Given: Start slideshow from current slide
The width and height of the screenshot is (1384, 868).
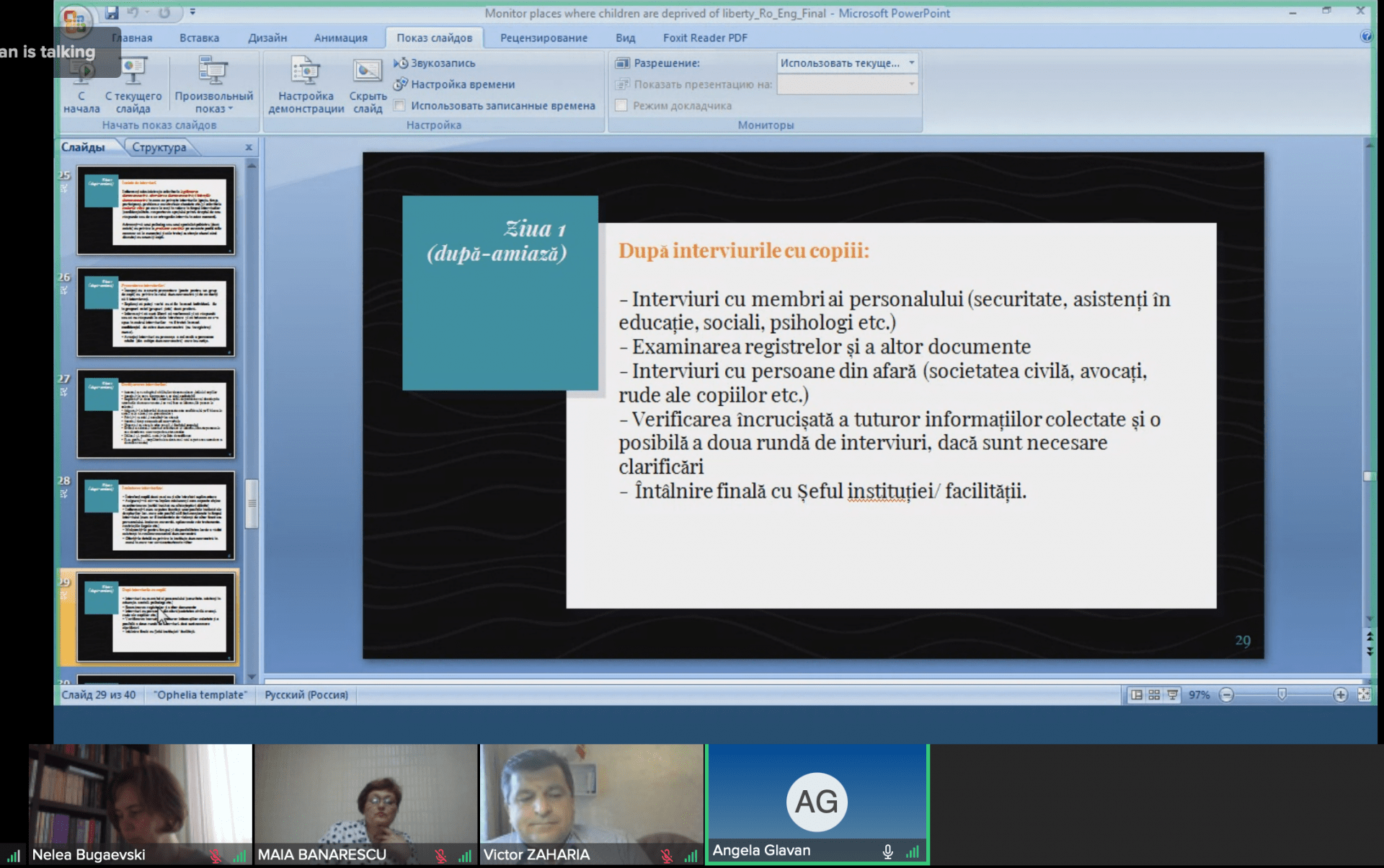Looking at the screenshot, I should coord(133,85).
